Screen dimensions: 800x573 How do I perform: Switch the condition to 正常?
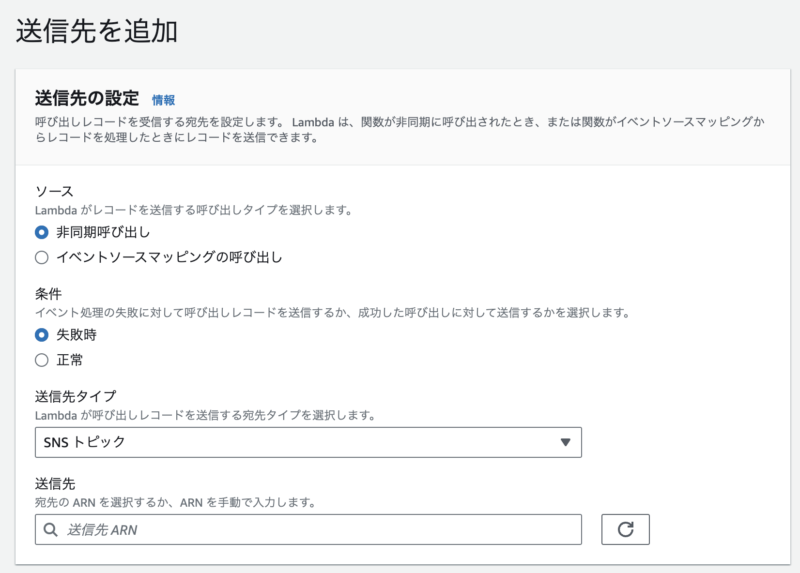42,359
